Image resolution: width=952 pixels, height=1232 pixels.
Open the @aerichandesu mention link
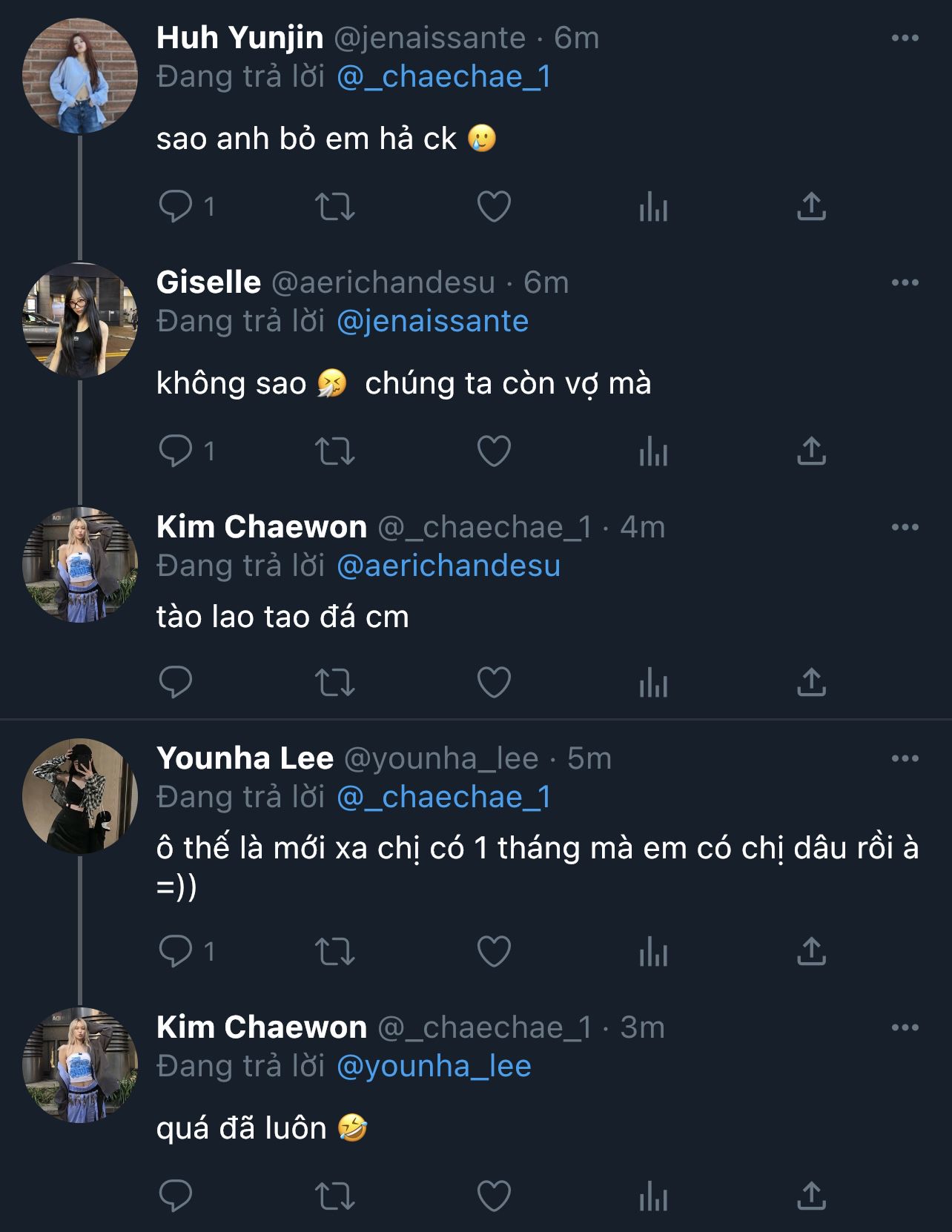[448, 566]
